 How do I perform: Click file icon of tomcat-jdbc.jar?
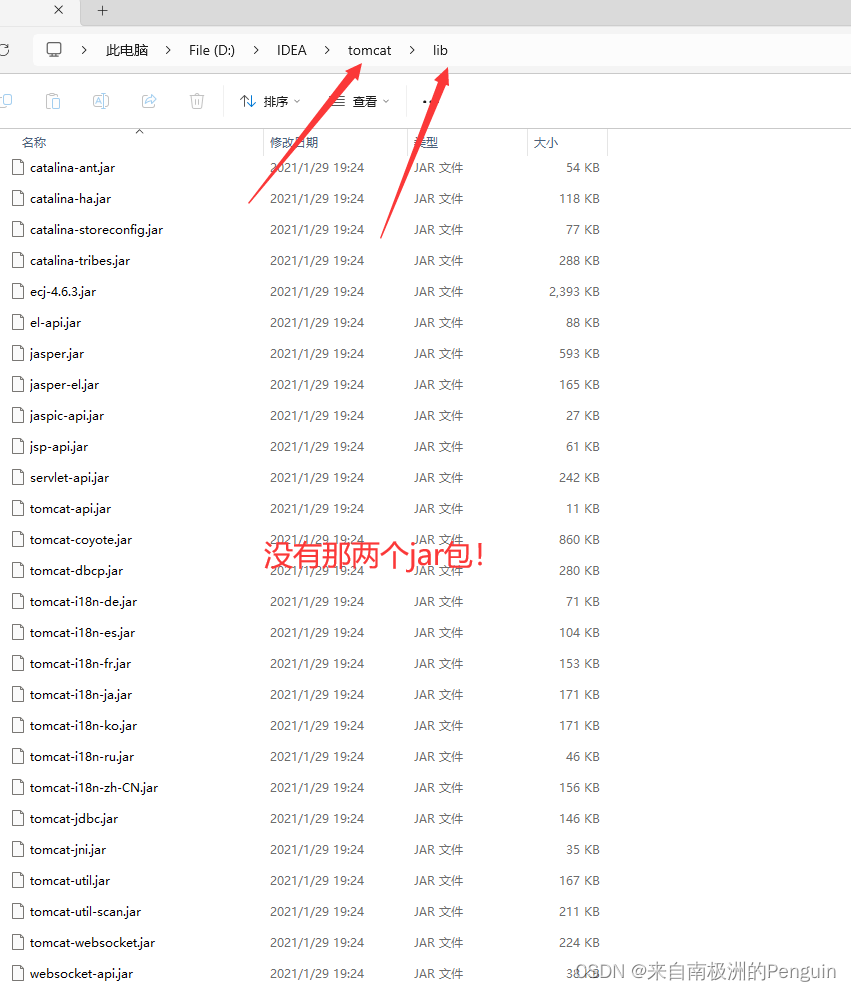(18, 818)
